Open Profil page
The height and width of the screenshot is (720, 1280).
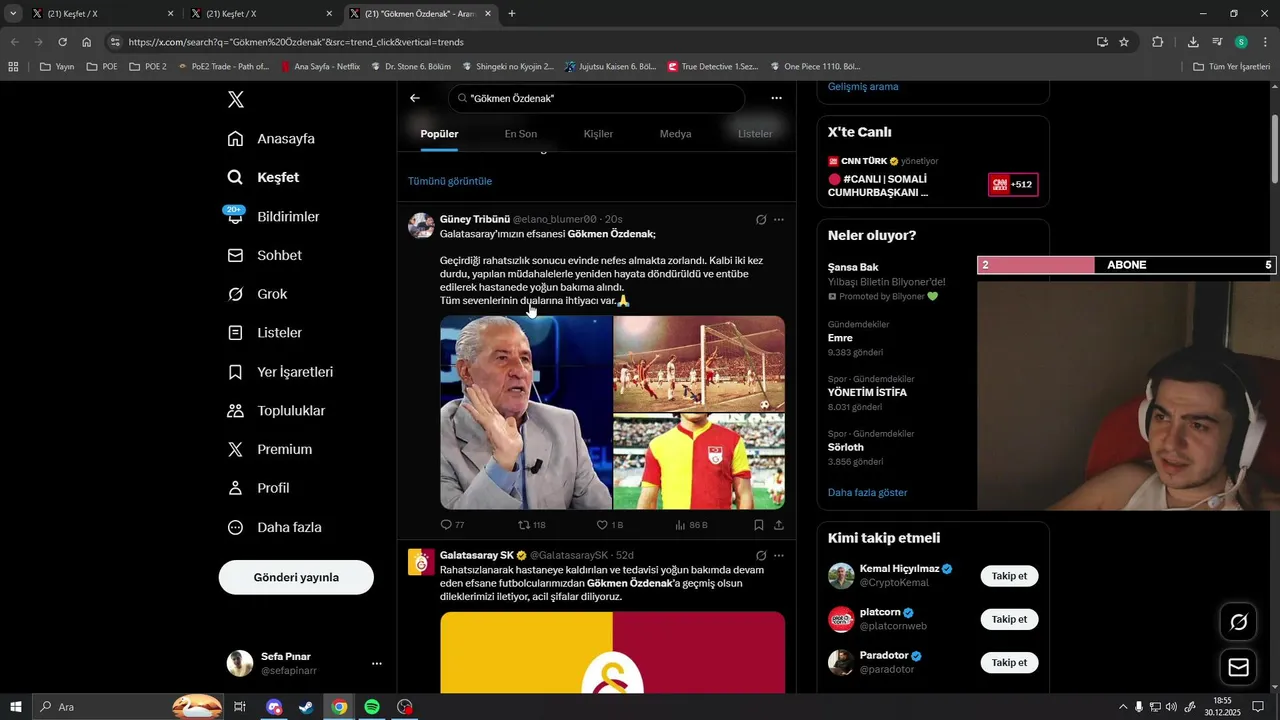point(259,488)
